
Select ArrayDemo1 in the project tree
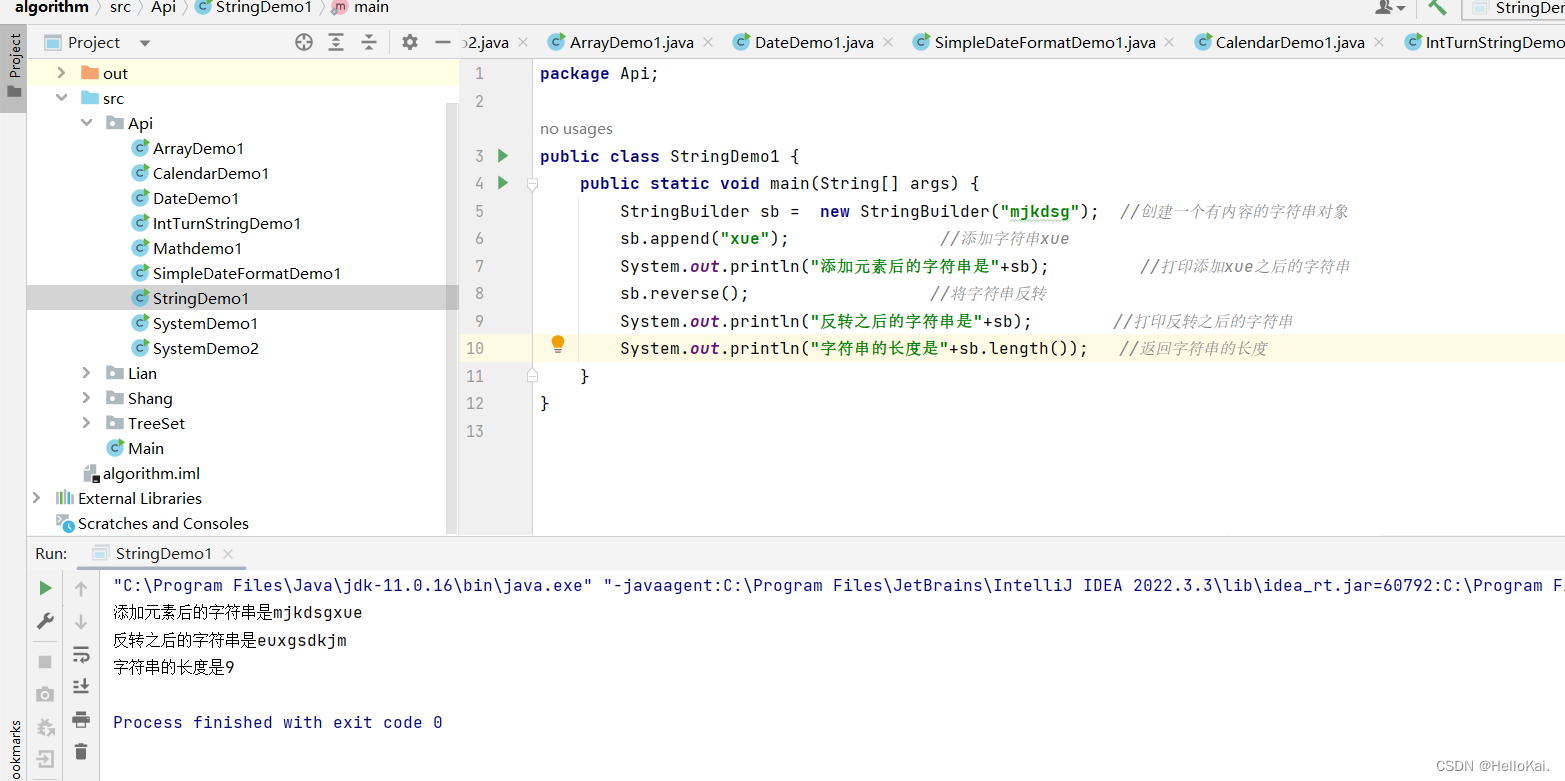pyautogui.click(x=198, y=148)
